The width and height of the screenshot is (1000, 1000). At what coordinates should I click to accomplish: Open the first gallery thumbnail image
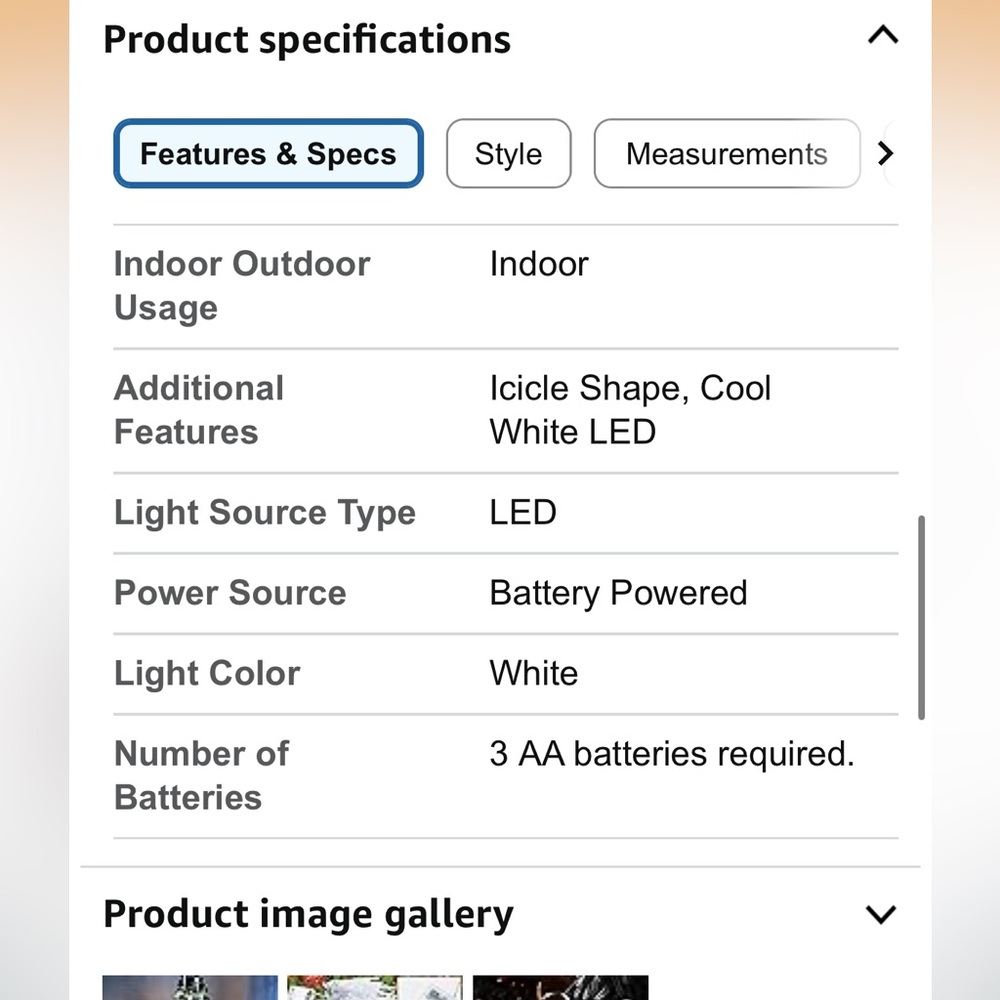[190, 987]
